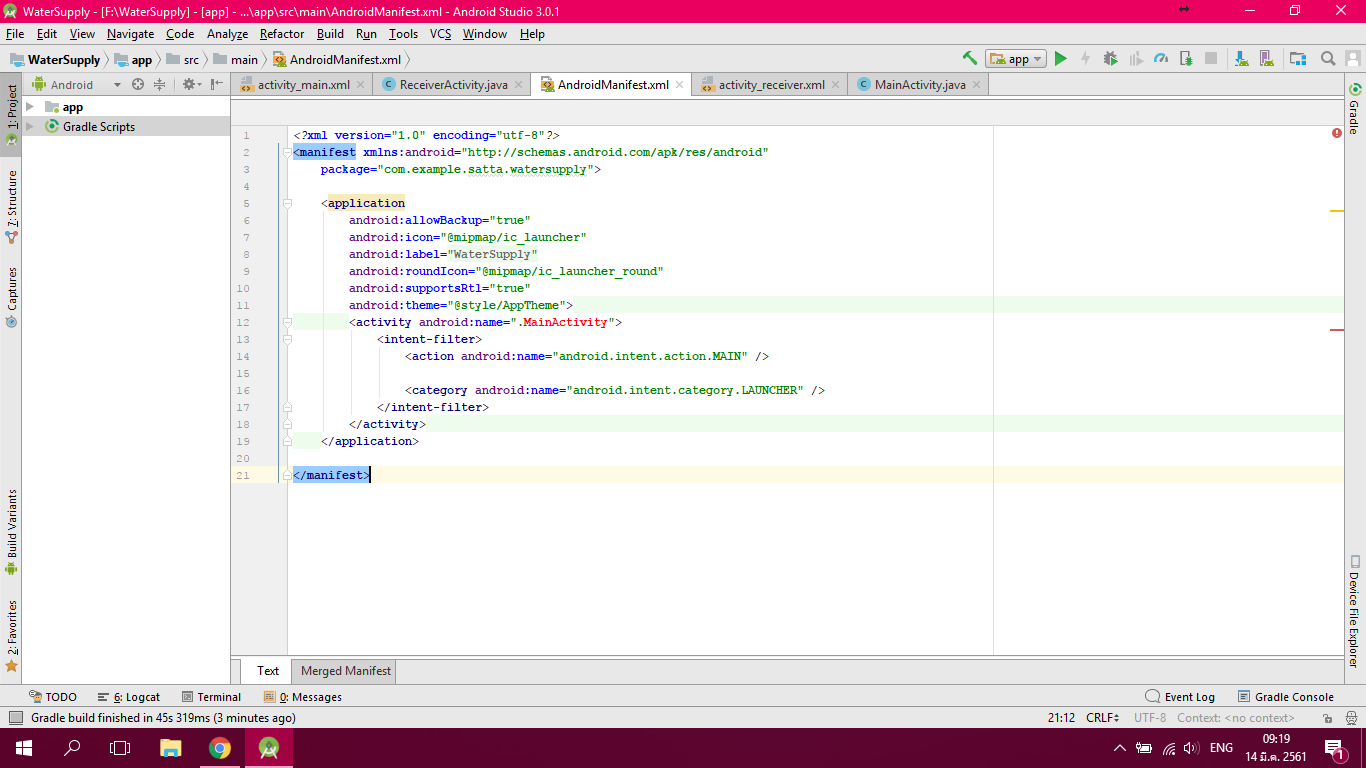1366x768 pixels.
Task: Toggle the Structure side panel
Action: [11, 207]
